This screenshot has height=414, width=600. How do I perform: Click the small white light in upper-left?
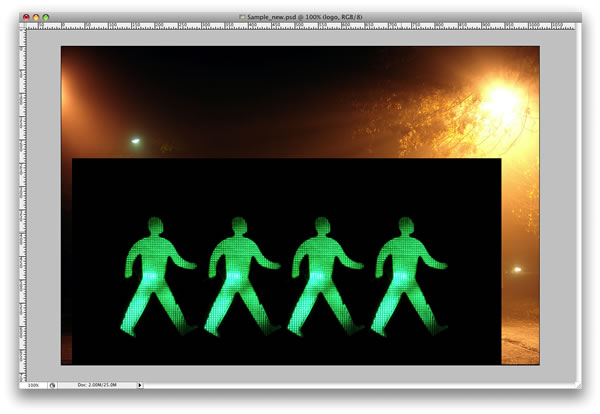pyautogui.click(x=135, y=141)
